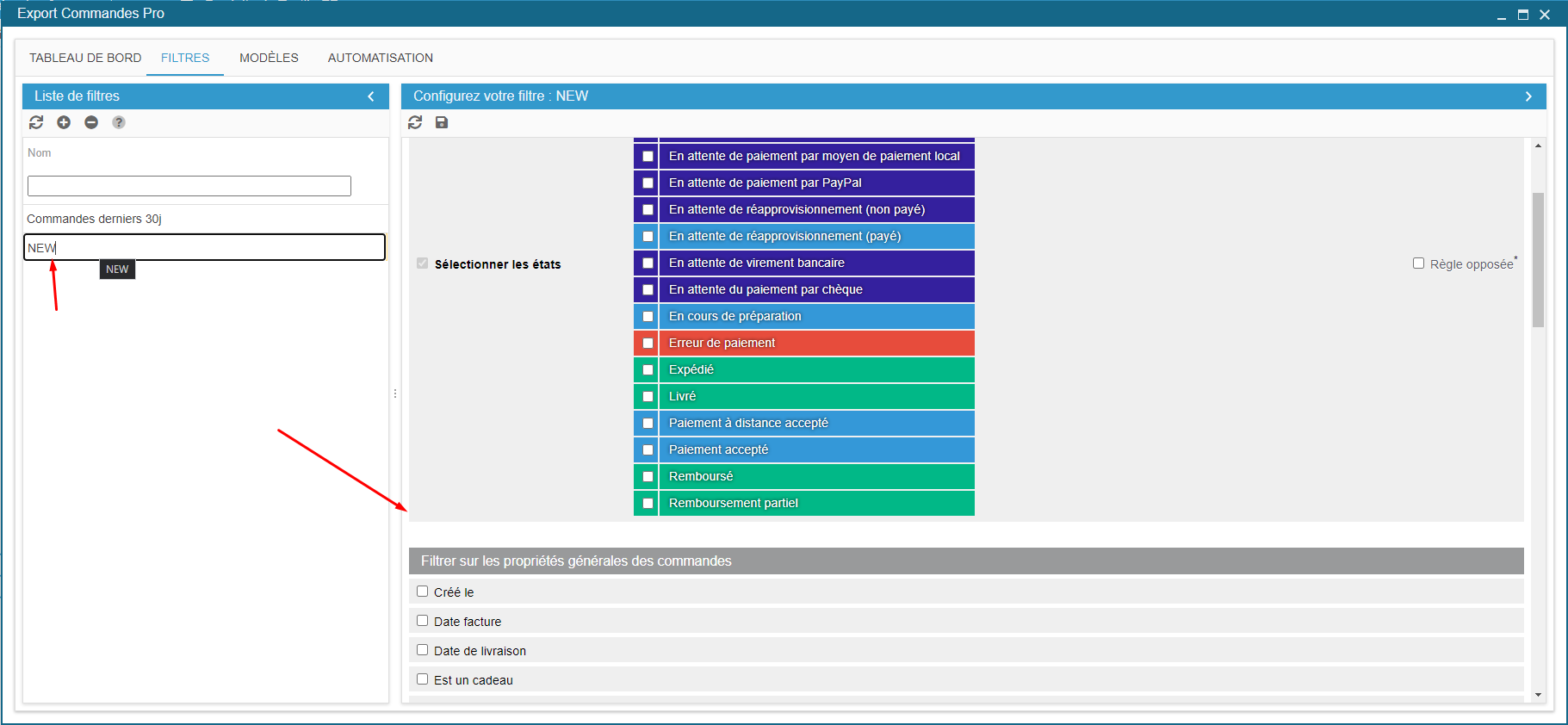Check the 'Expédié' order state
Image resolution: width=1568 pixels, height=725 pixels.
(648, 369)
